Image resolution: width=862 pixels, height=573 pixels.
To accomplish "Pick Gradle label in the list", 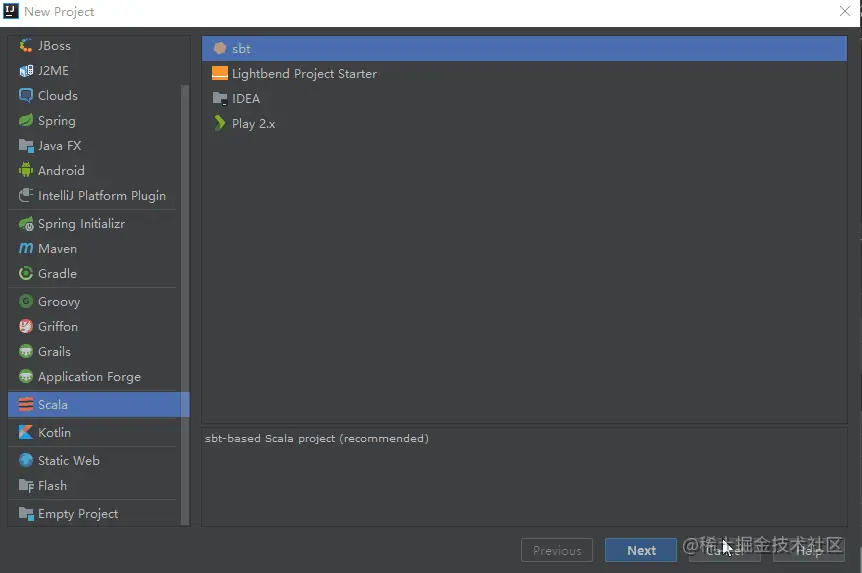I will click(x=57, y=273).
